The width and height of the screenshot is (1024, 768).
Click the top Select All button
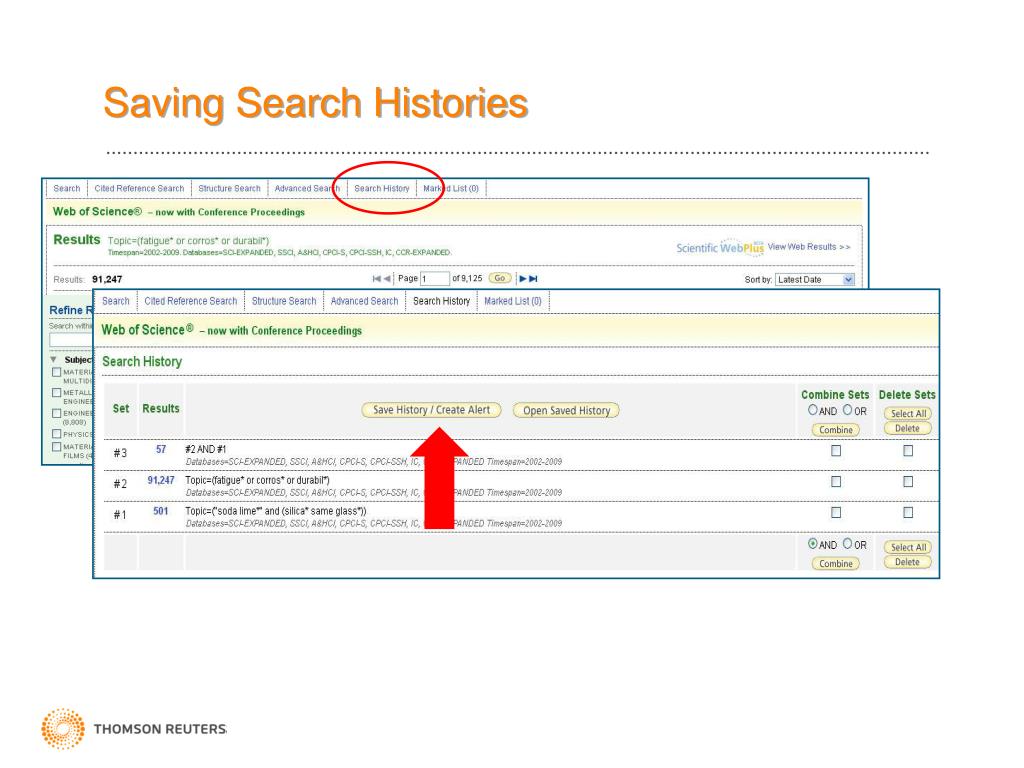tap(908, 413)
